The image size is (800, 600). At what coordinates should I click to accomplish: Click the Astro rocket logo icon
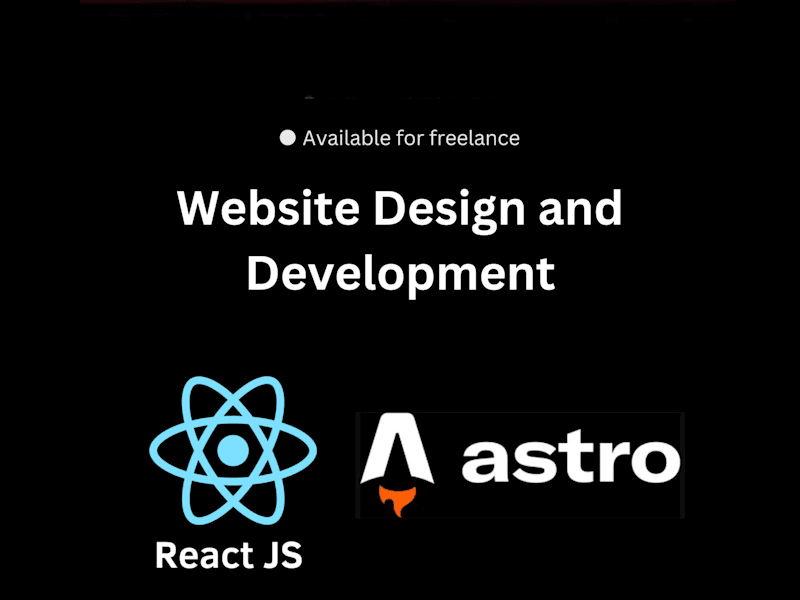[x=397, y=465]
